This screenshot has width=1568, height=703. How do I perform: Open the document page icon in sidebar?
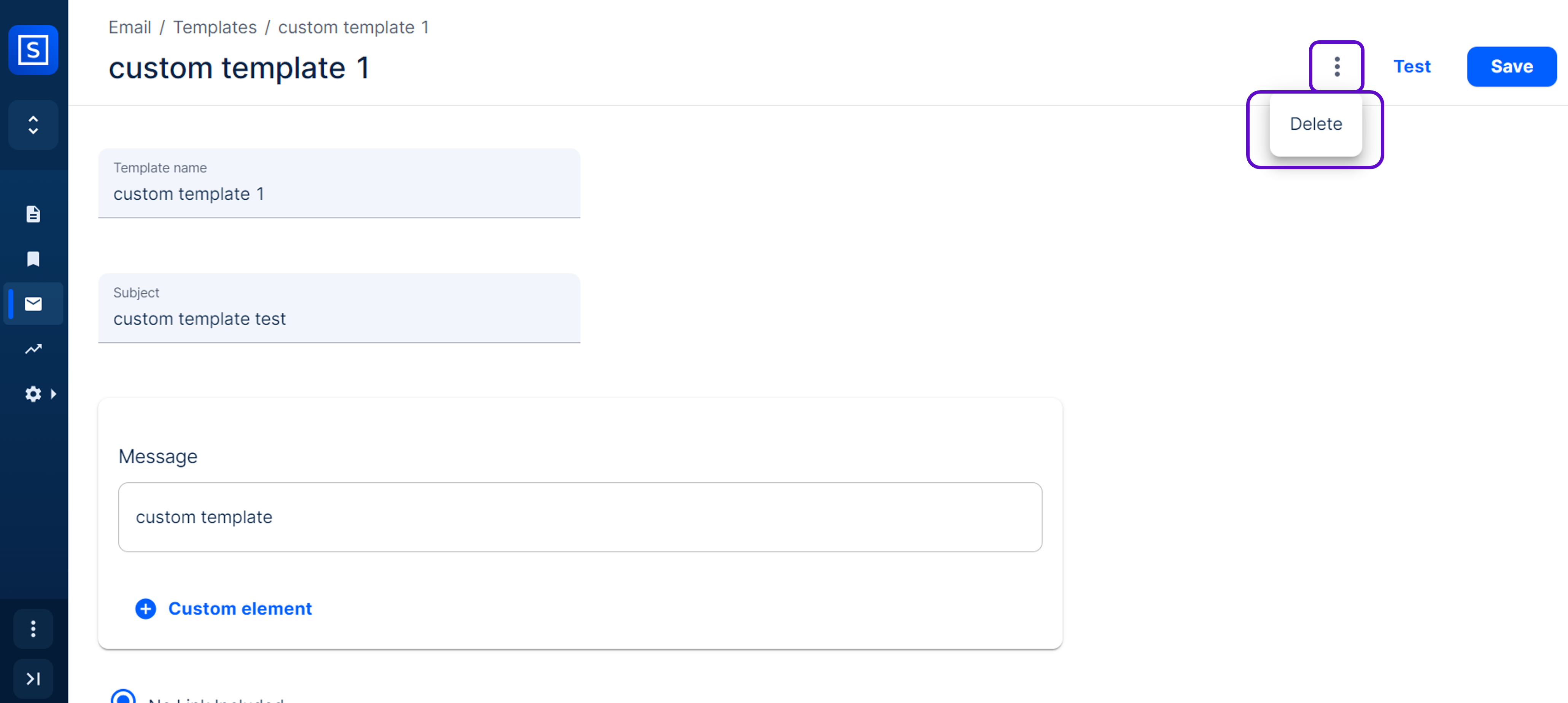coord(33,214)
